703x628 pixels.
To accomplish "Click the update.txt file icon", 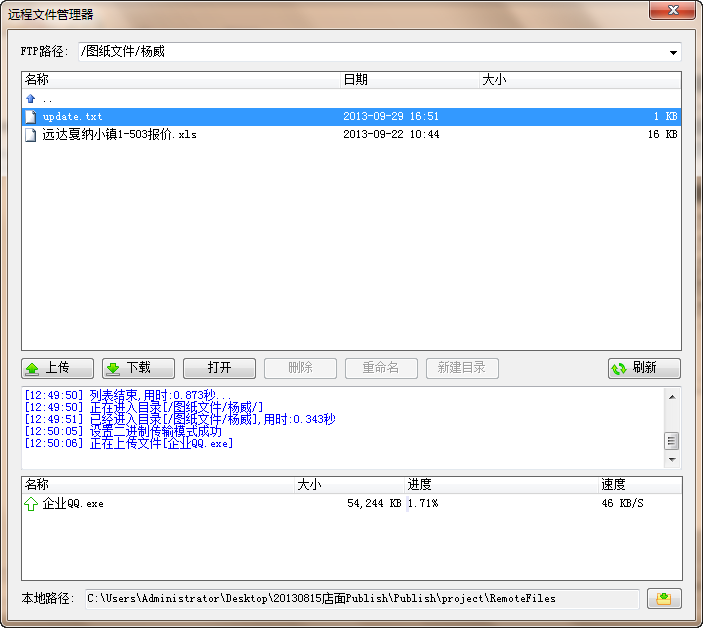I will point(30,117).
